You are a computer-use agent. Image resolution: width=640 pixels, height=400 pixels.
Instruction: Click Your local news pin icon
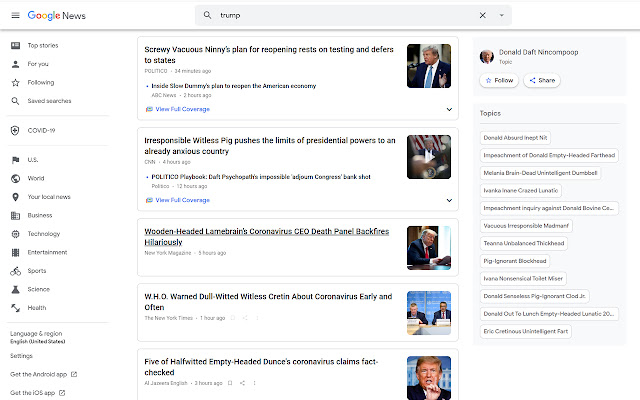[16, 197]
